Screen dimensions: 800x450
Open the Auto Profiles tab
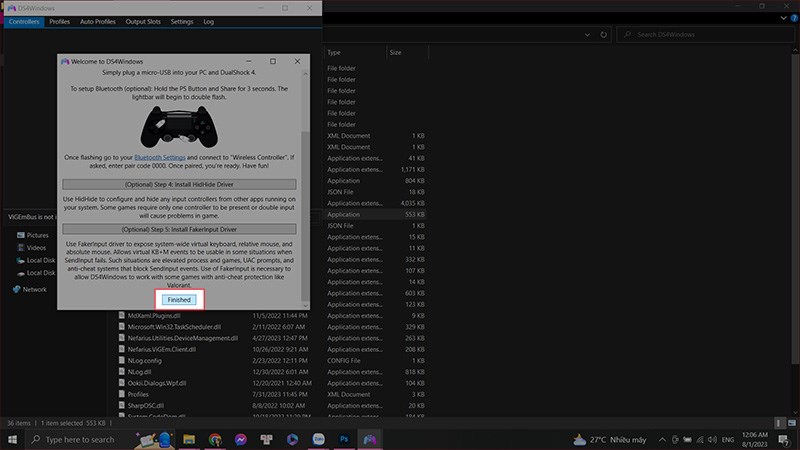97,21
